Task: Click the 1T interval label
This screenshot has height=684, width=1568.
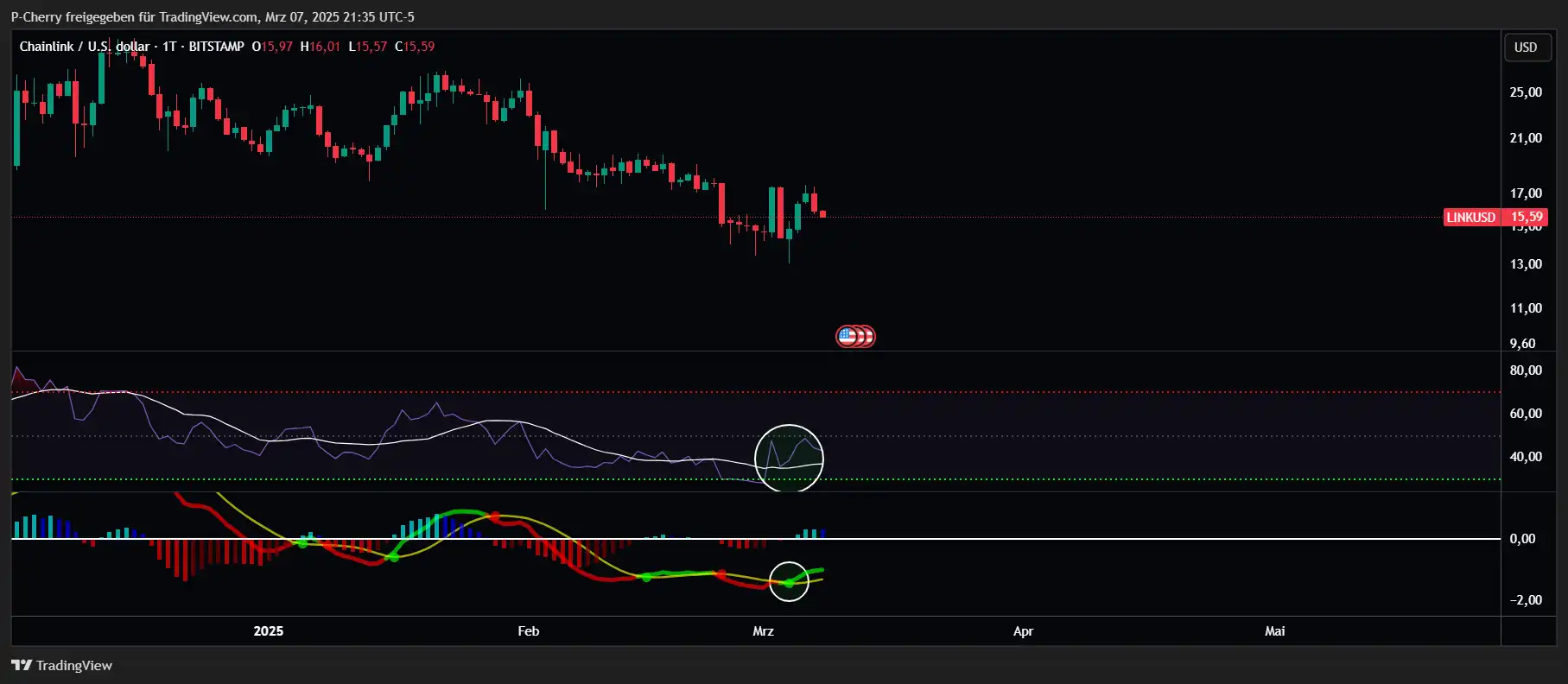Action: pos(169,47)
